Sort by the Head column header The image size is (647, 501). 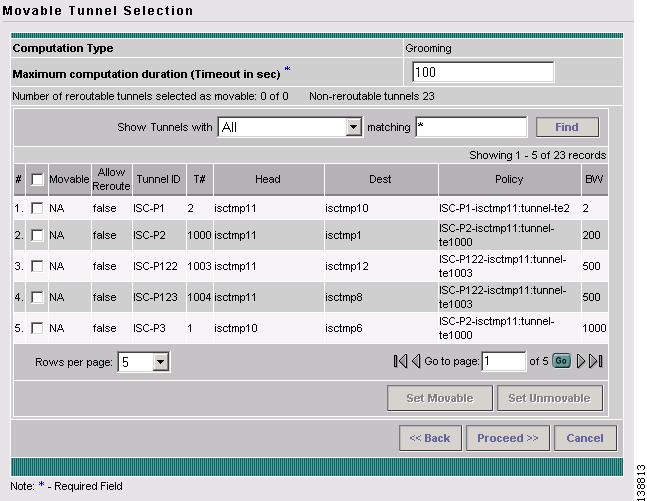pos(267,179)
